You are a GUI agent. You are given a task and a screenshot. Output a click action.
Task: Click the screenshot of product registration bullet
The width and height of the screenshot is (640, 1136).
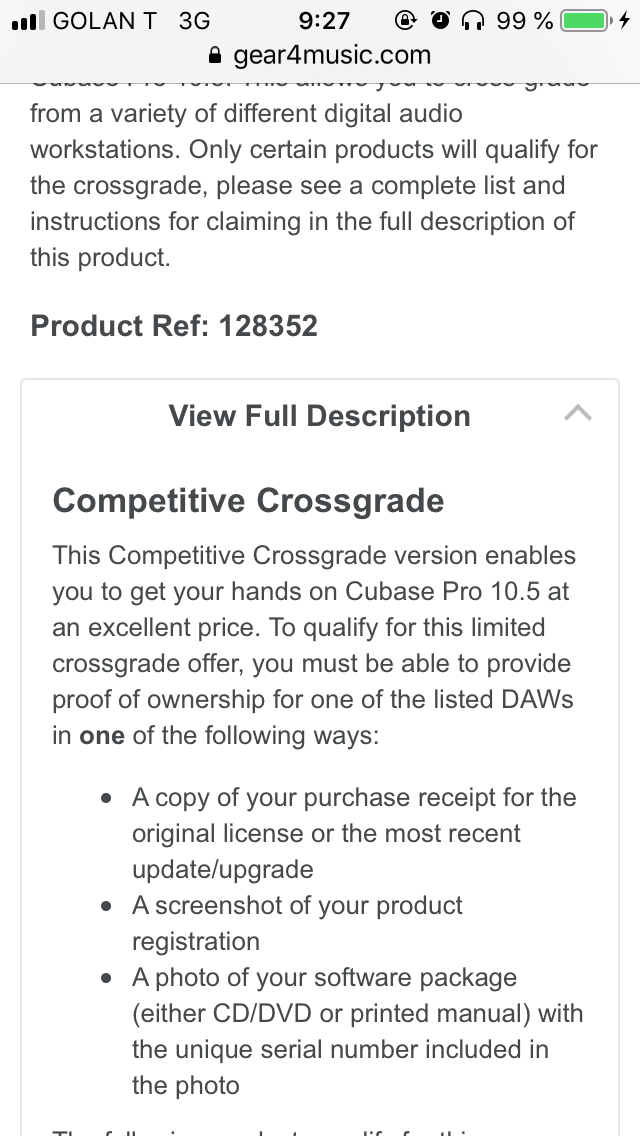click(x=297, y=923)
